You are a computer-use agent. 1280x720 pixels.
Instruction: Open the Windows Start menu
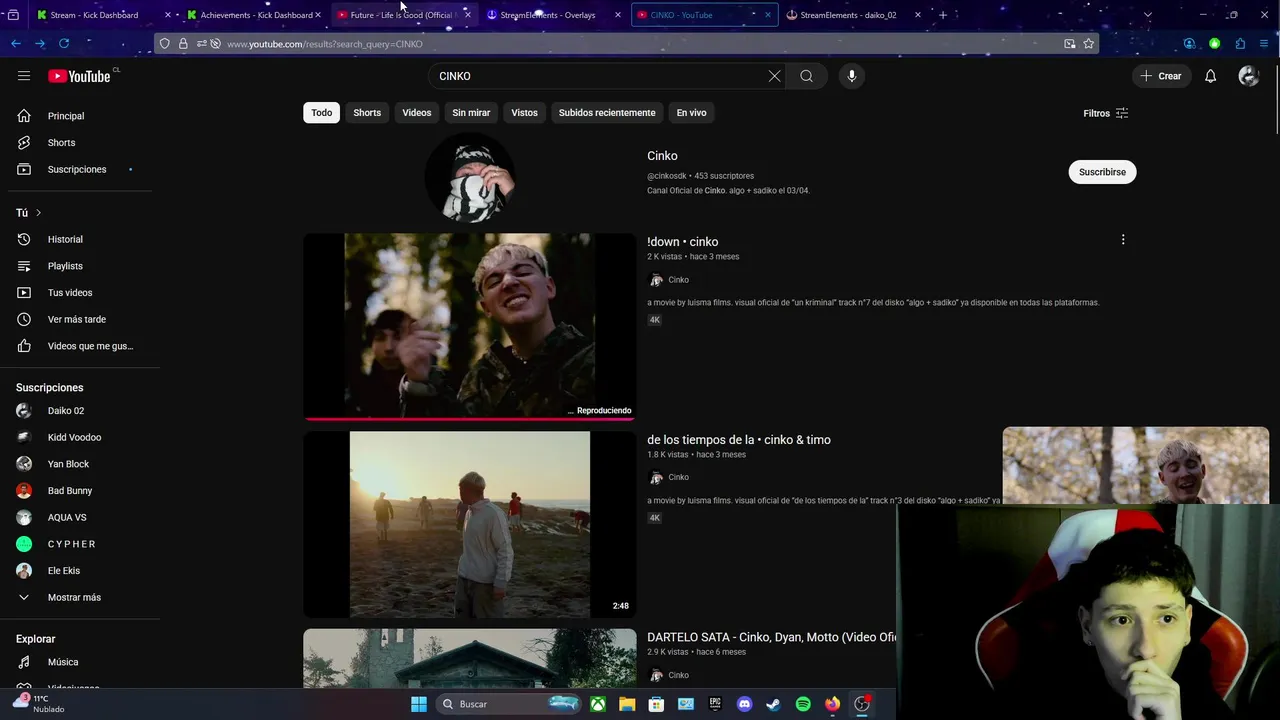pyautogui.click(x=419, y=704)
